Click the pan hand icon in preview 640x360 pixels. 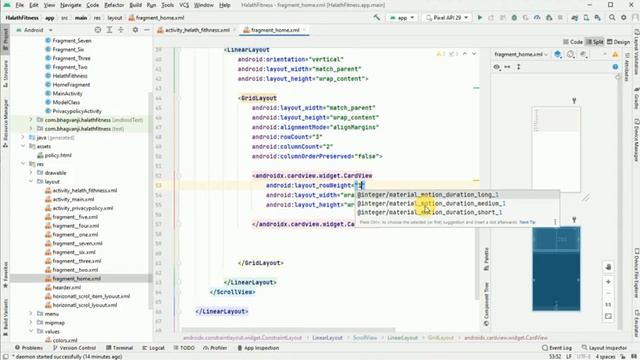(608, 267)
